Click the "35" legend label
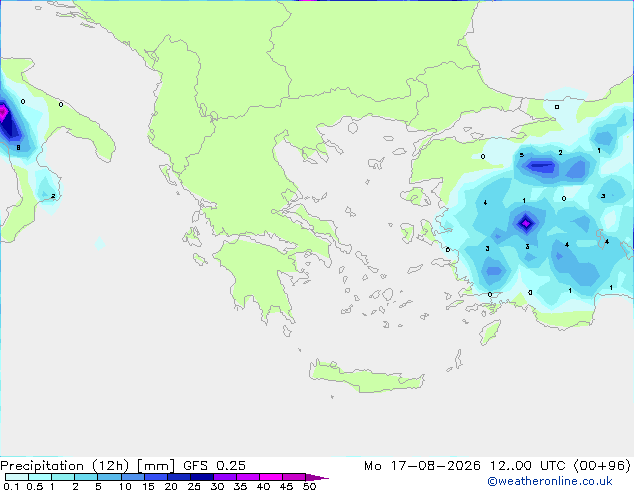 (240, 486)
